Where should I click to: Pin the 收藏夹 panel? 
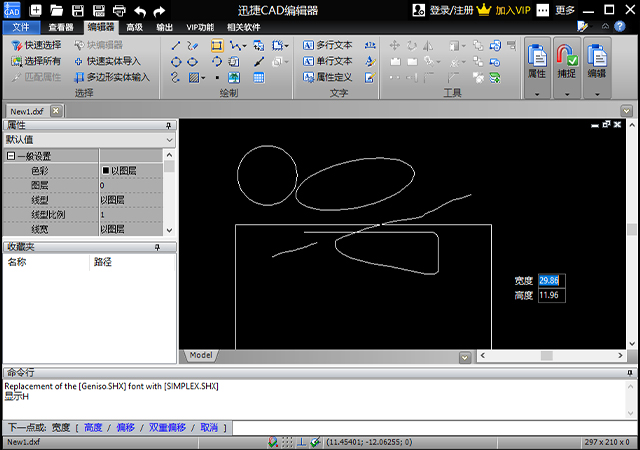point(158,247)
